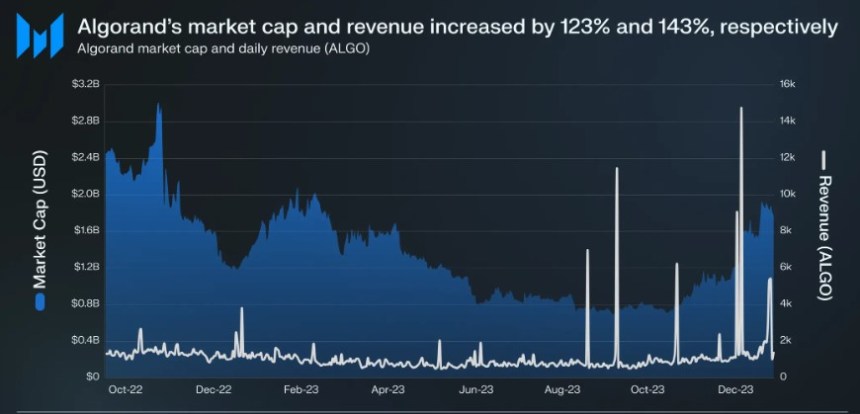Screen dimensions: 860x414
Task: Click the Messari logo icon
Action: click(40, 36)
